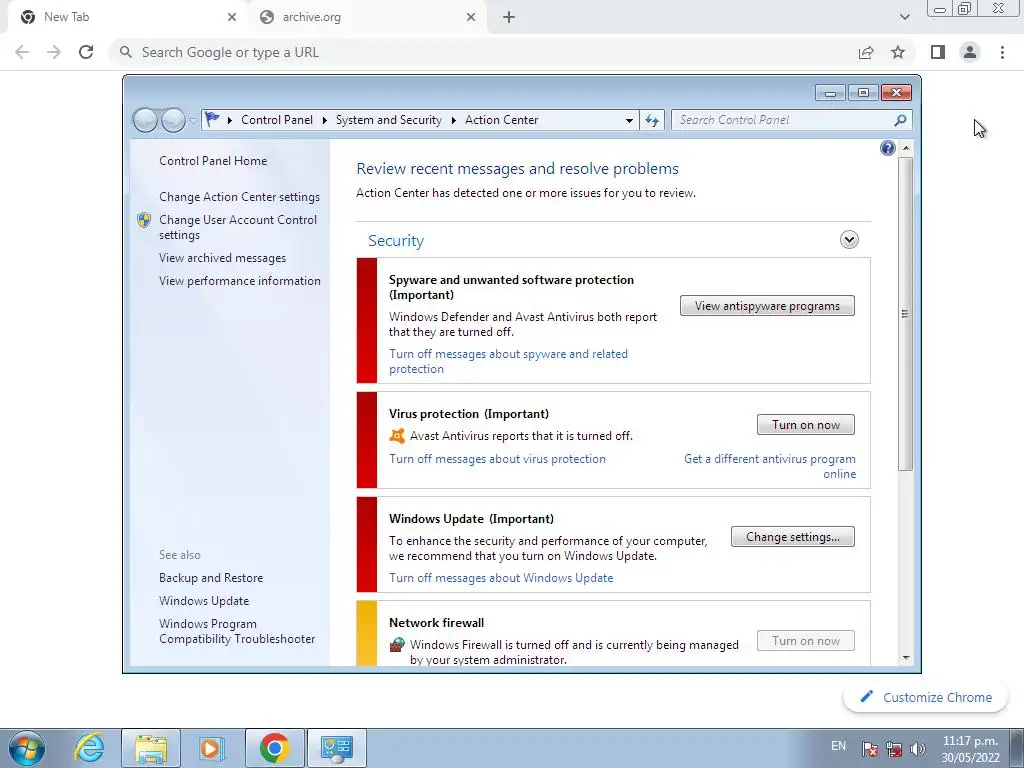Open the Chrome three-dot menu
Image resolution: width=1024 pixels, height=768 pixels.
point(1002,52)
